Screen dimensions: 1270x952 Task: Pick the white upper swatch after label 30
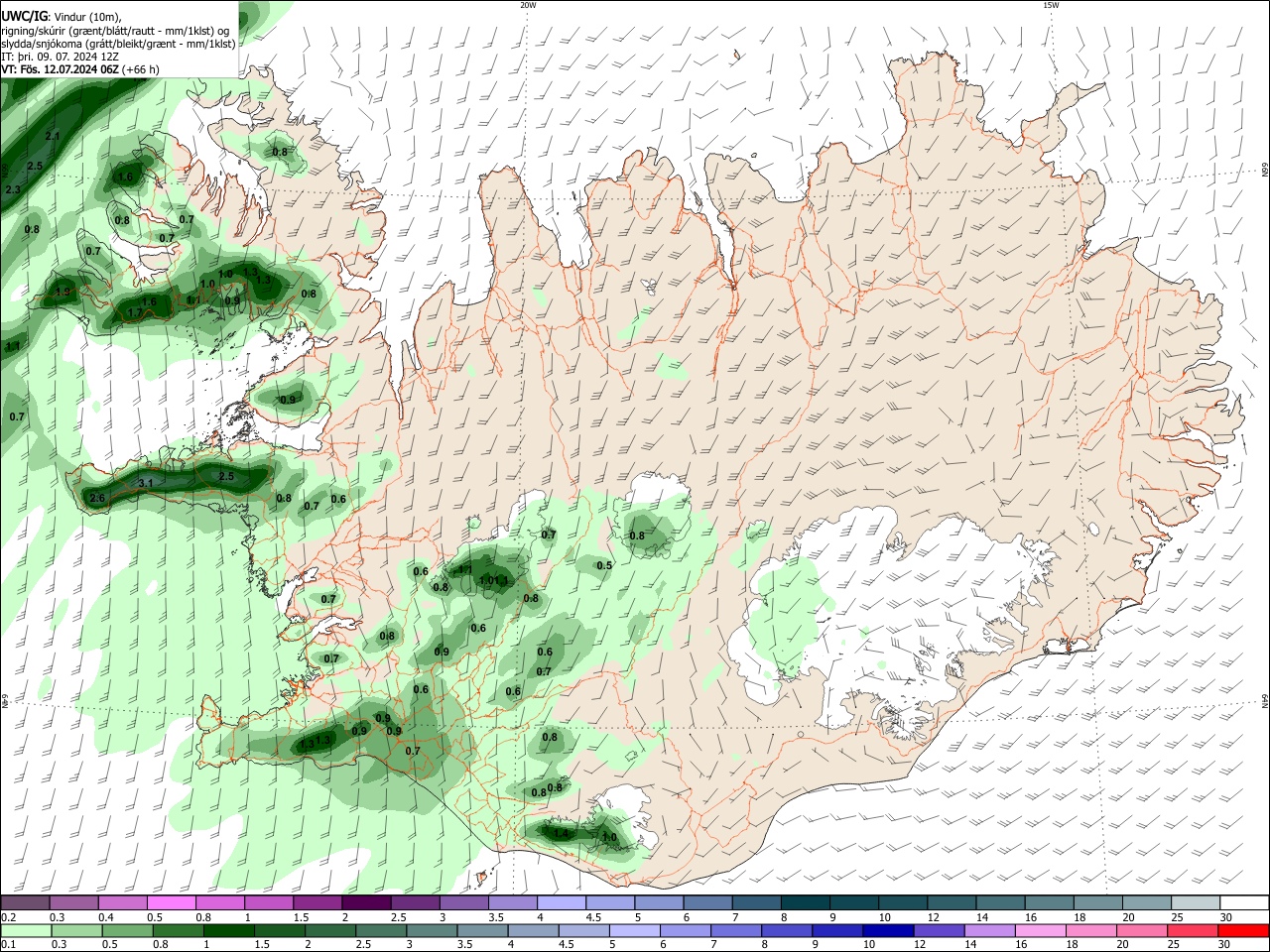click(1244, 902)
